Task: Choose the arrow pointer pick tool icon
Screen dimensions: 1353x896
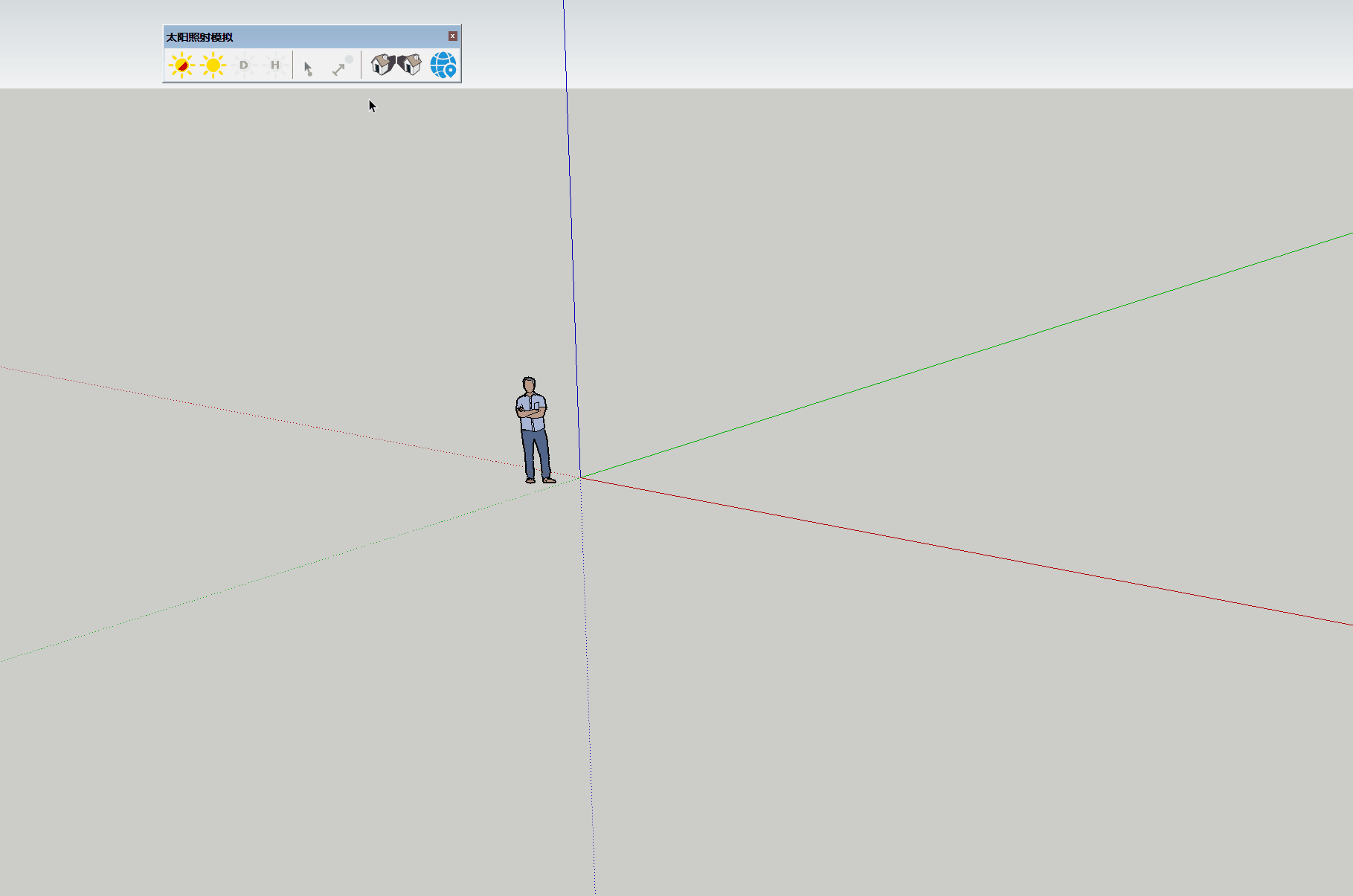Action: click(x=308, y=68)
